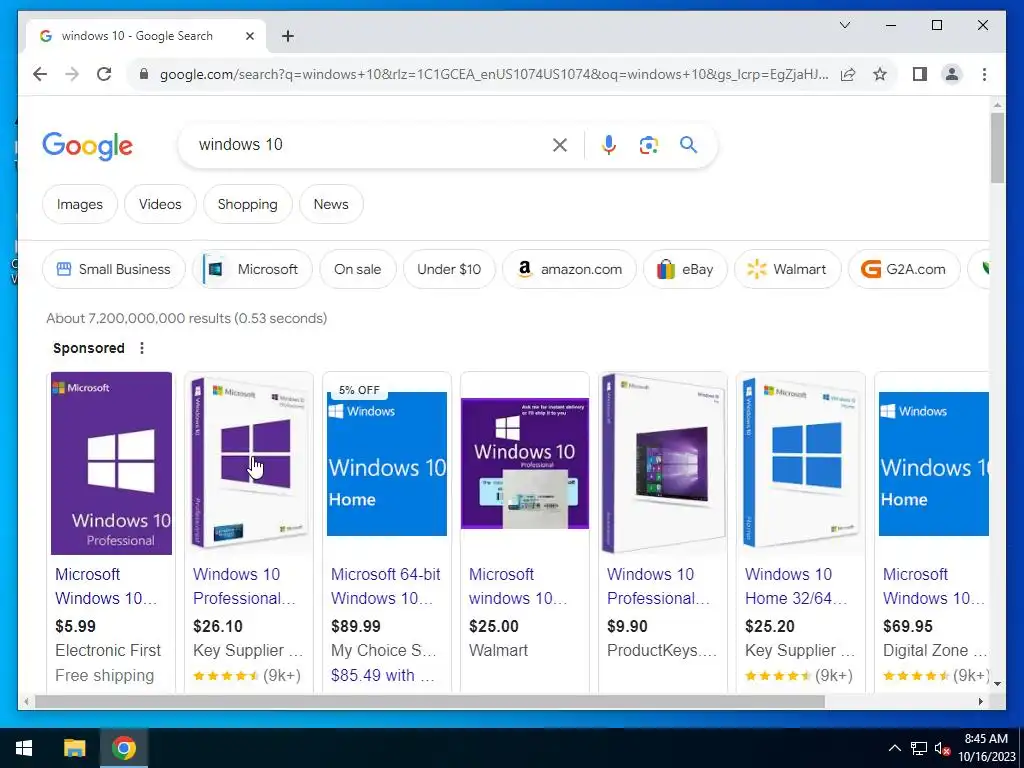Click the page's horizontal scrollbar thumb

coord(430,701)
